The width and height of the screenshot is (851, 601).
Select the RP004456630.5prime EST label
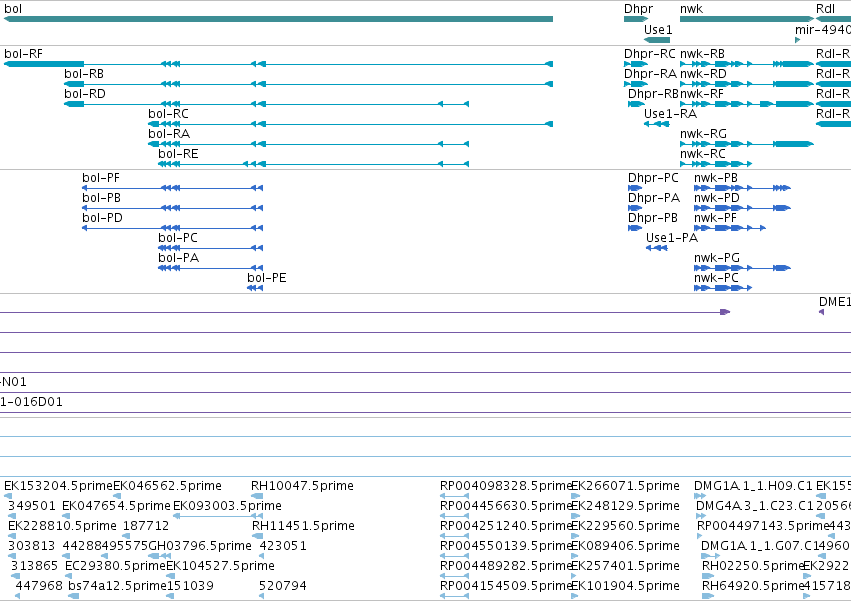pyautogui.click(x=506, y=506)
